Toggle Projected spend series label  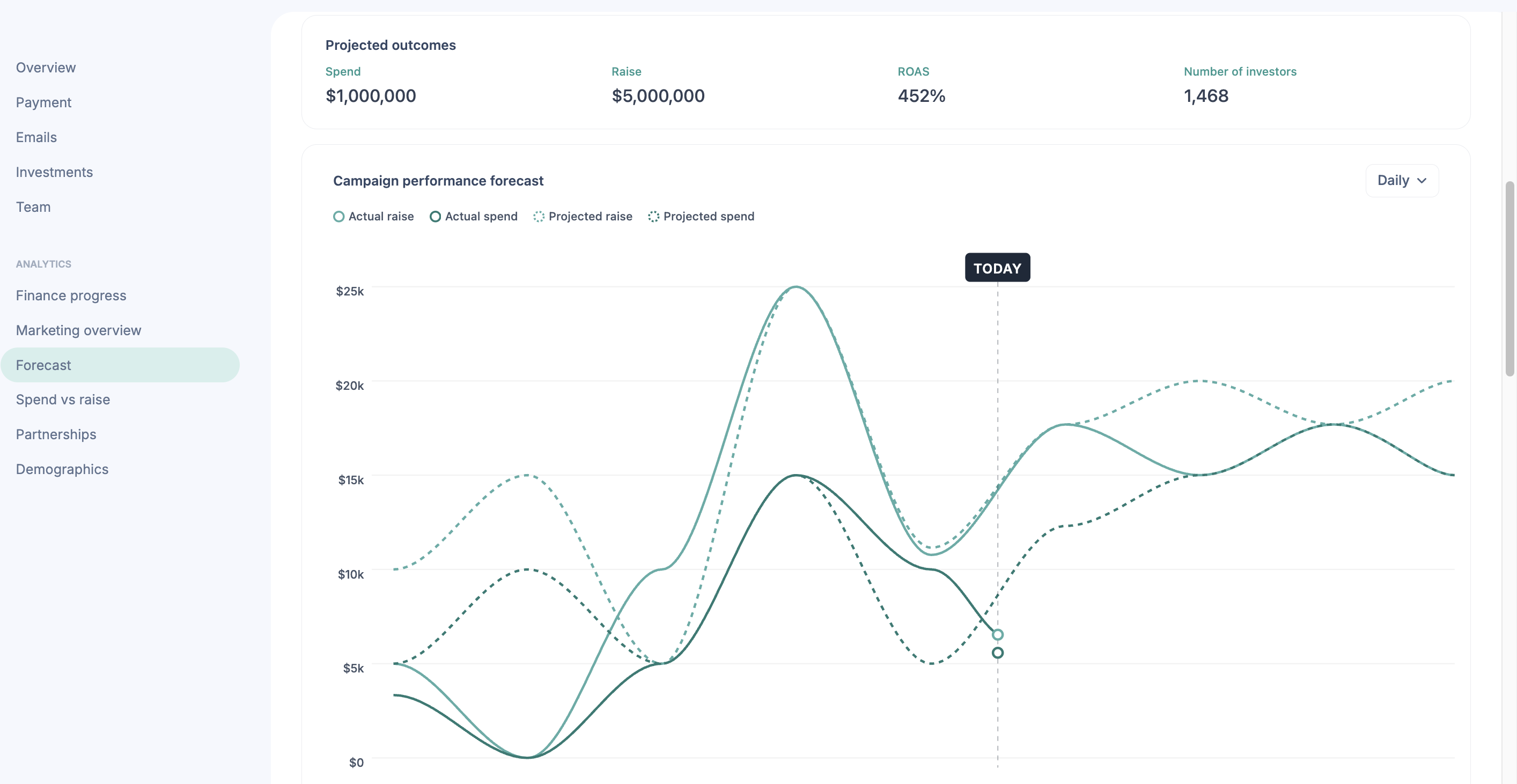709,217
